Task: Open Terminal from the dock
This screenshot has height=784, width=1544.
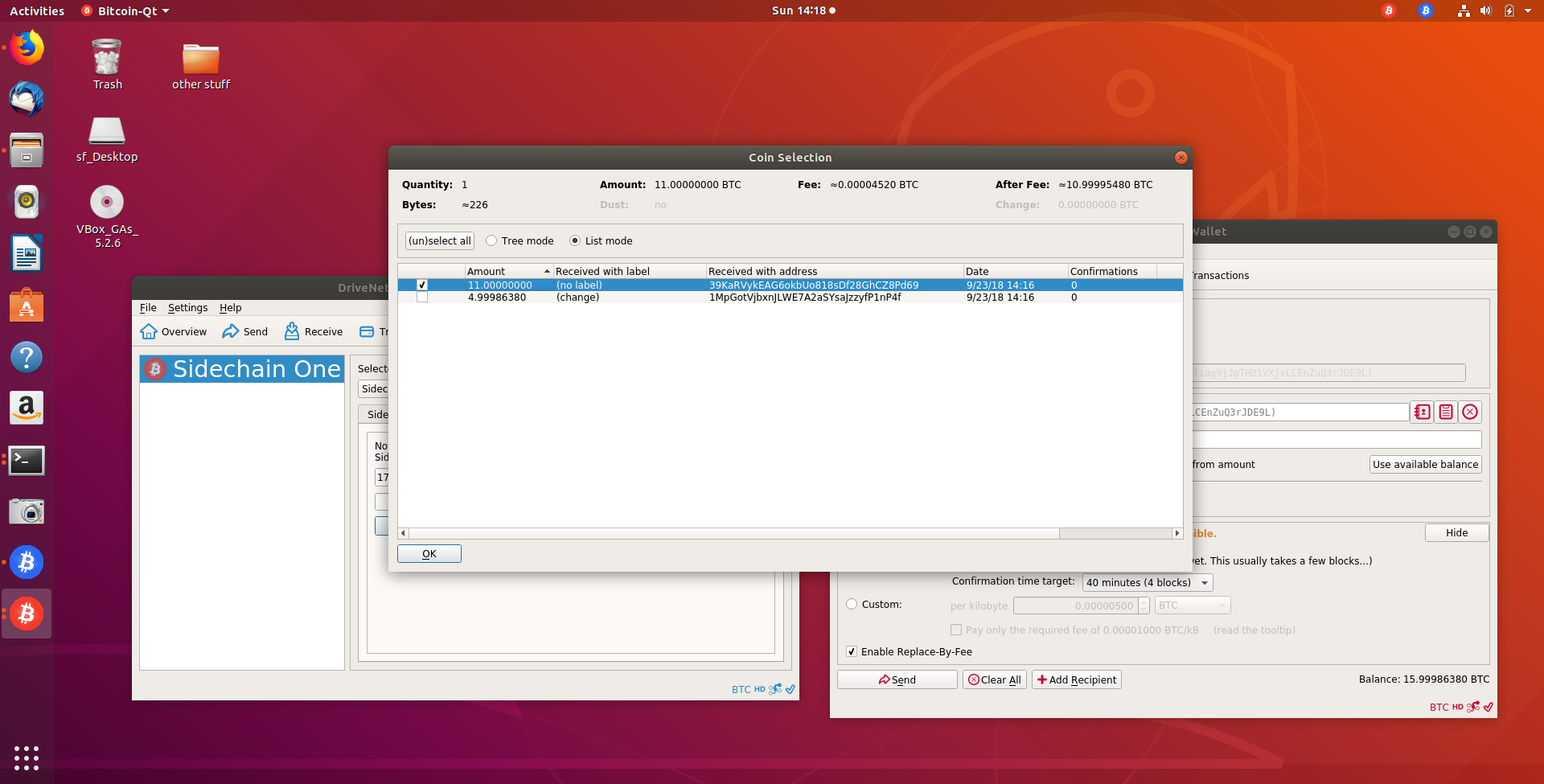Action: (x=27, y=459)
